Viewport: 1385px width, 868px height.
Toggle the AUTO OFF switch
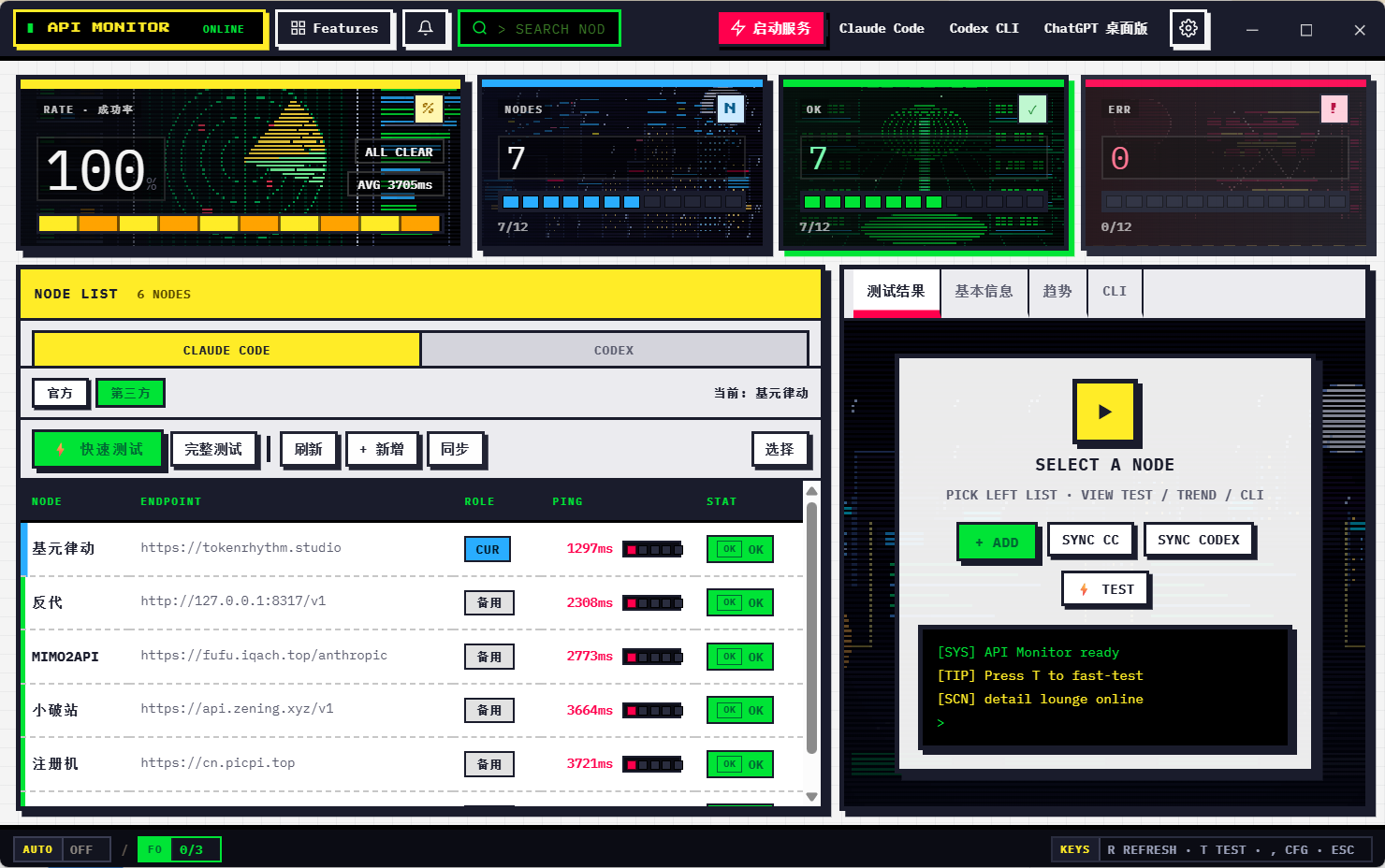63,849
